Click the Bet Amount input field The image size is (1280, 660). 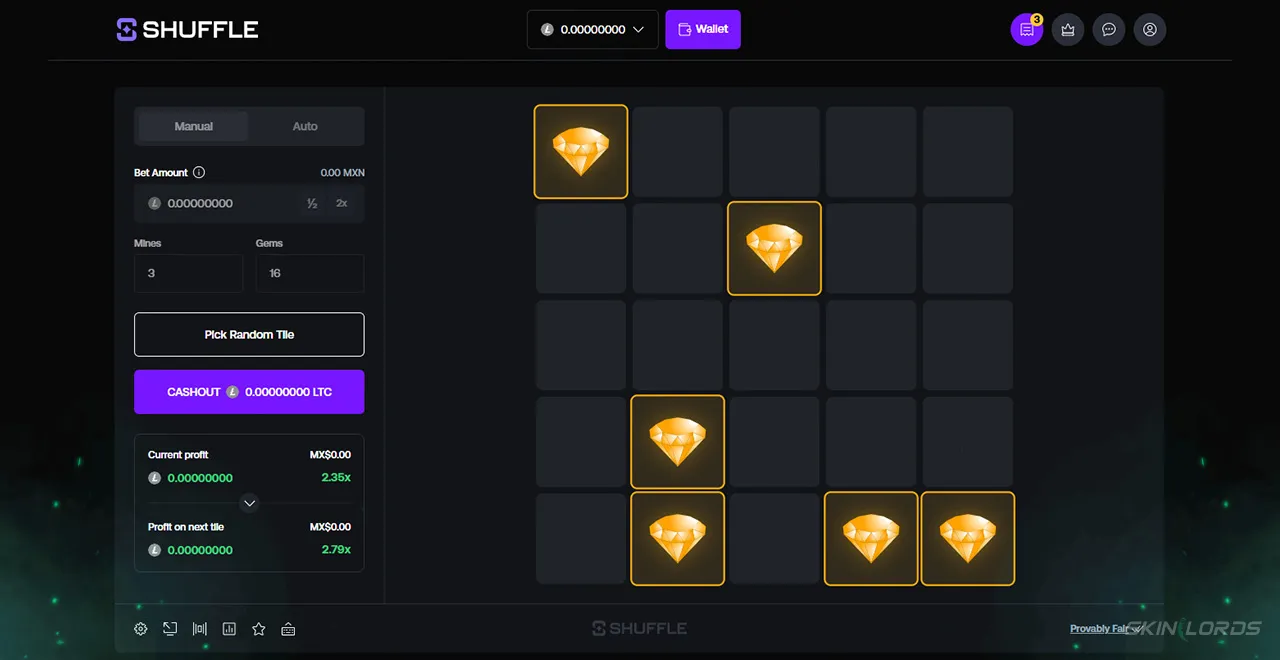pyautogui.click(x=249, y=203)
